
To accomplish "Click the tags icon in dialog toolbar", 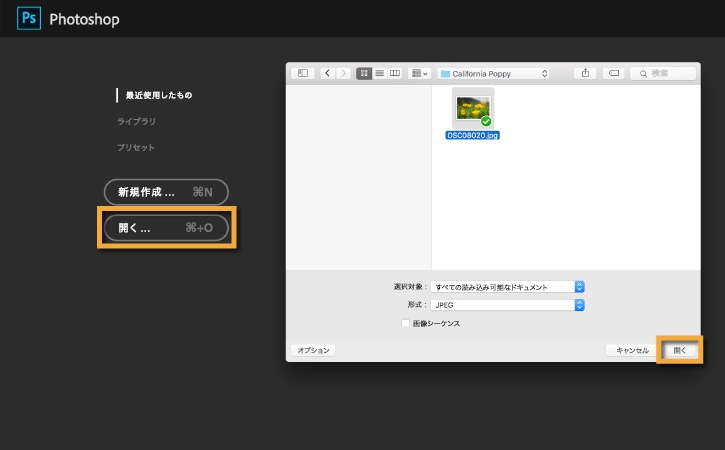I will 614,73.
